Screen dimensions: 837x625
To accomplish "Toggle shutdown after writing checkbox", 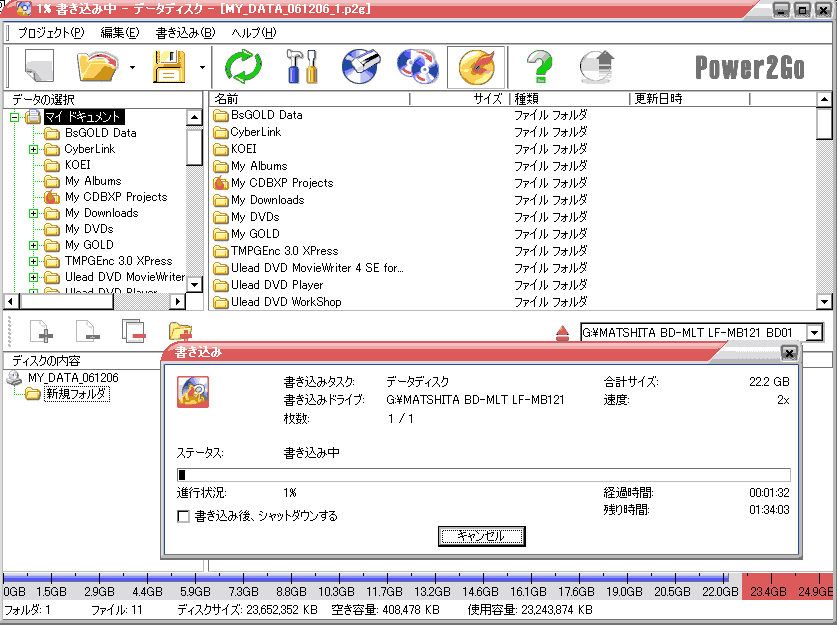I will pyautogui.click(x=183, y=516).
